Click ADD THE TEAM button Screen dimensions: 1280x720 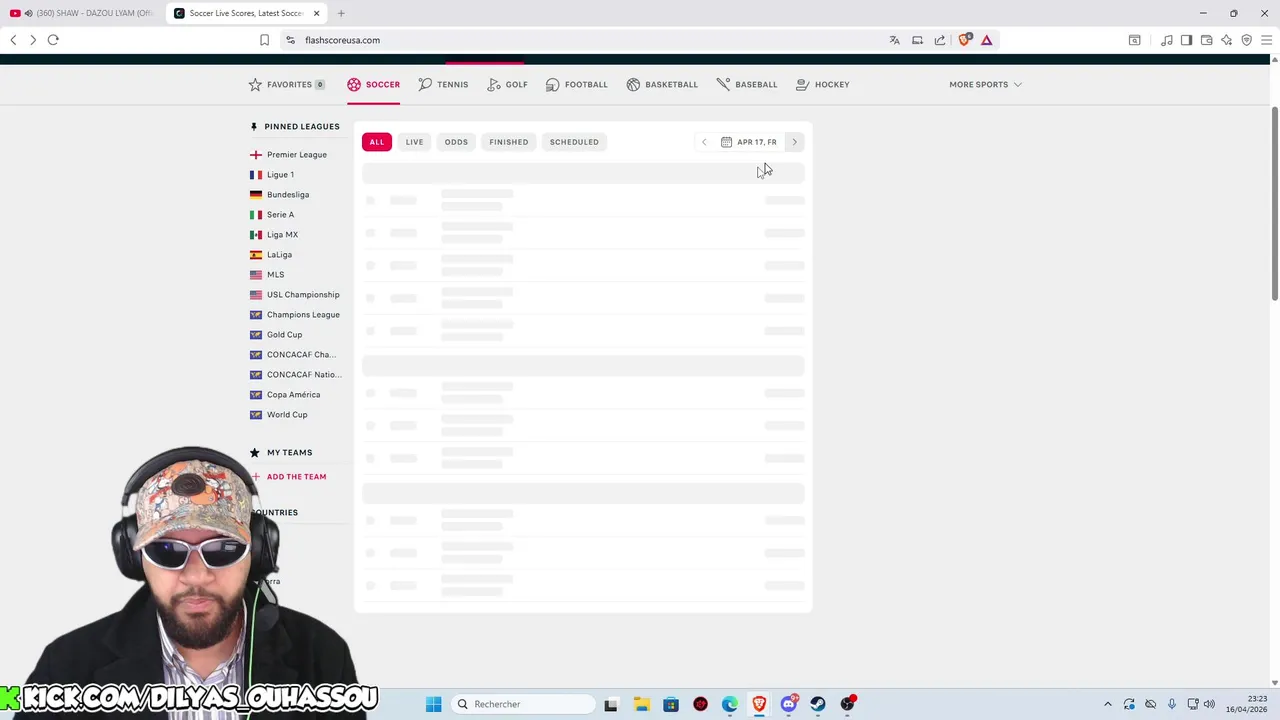[x=289, y=477]
